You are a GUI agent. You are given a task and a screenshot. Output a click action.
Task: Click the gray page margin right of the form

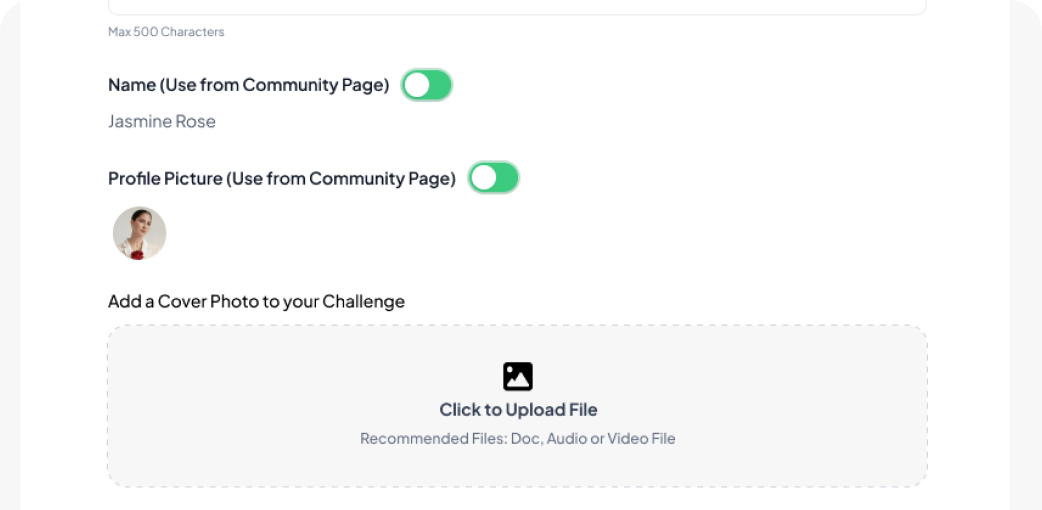[1025, 300]
